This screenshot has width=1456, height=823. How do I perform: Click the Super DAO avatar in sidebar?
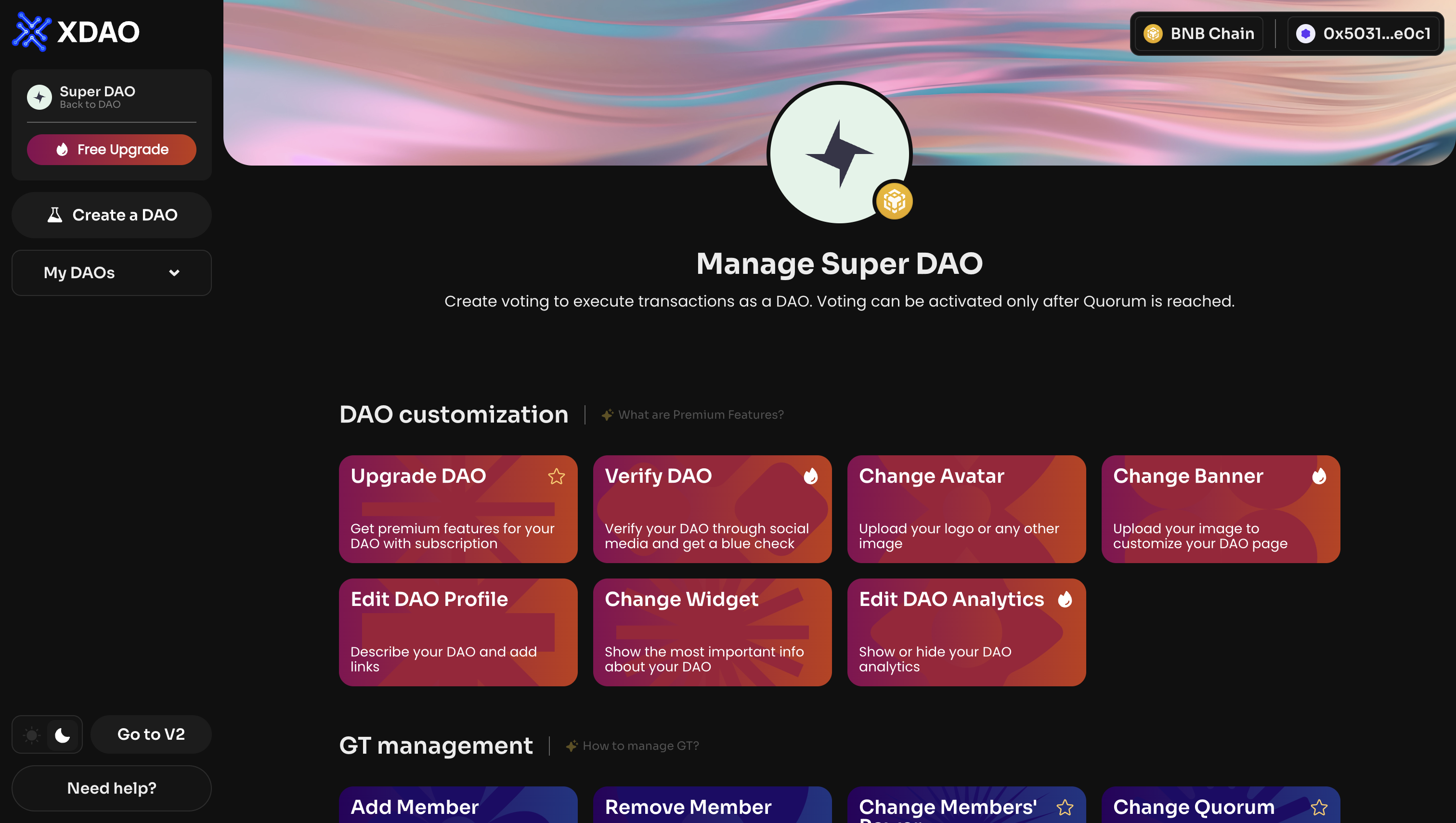[39, 97]
